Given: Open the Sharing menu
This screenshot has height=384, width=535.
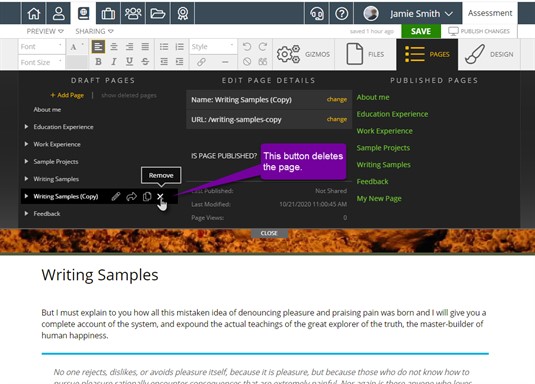Looking at the screenshot, I should 94,31.
